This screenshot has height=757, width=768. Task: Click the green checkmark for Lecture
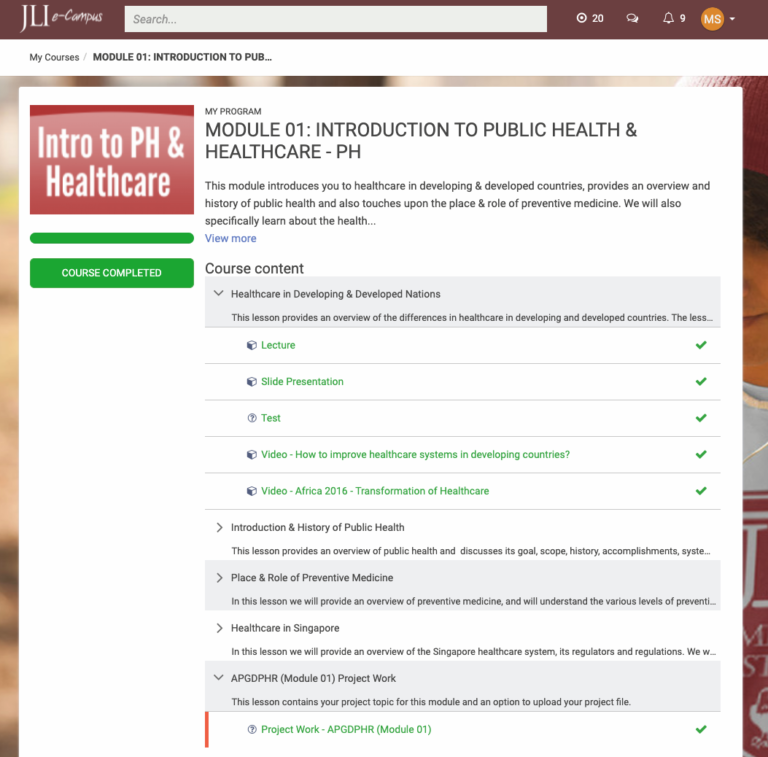(x=701, y=345)
